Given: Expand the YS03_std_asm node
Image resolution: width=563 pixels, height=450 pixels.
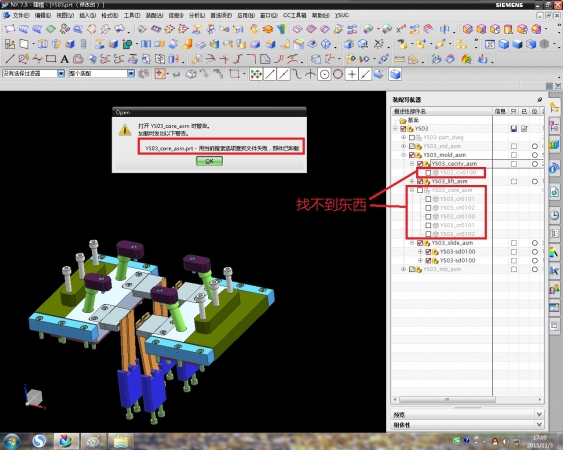Looking at the screenshot, I should 404,146.
